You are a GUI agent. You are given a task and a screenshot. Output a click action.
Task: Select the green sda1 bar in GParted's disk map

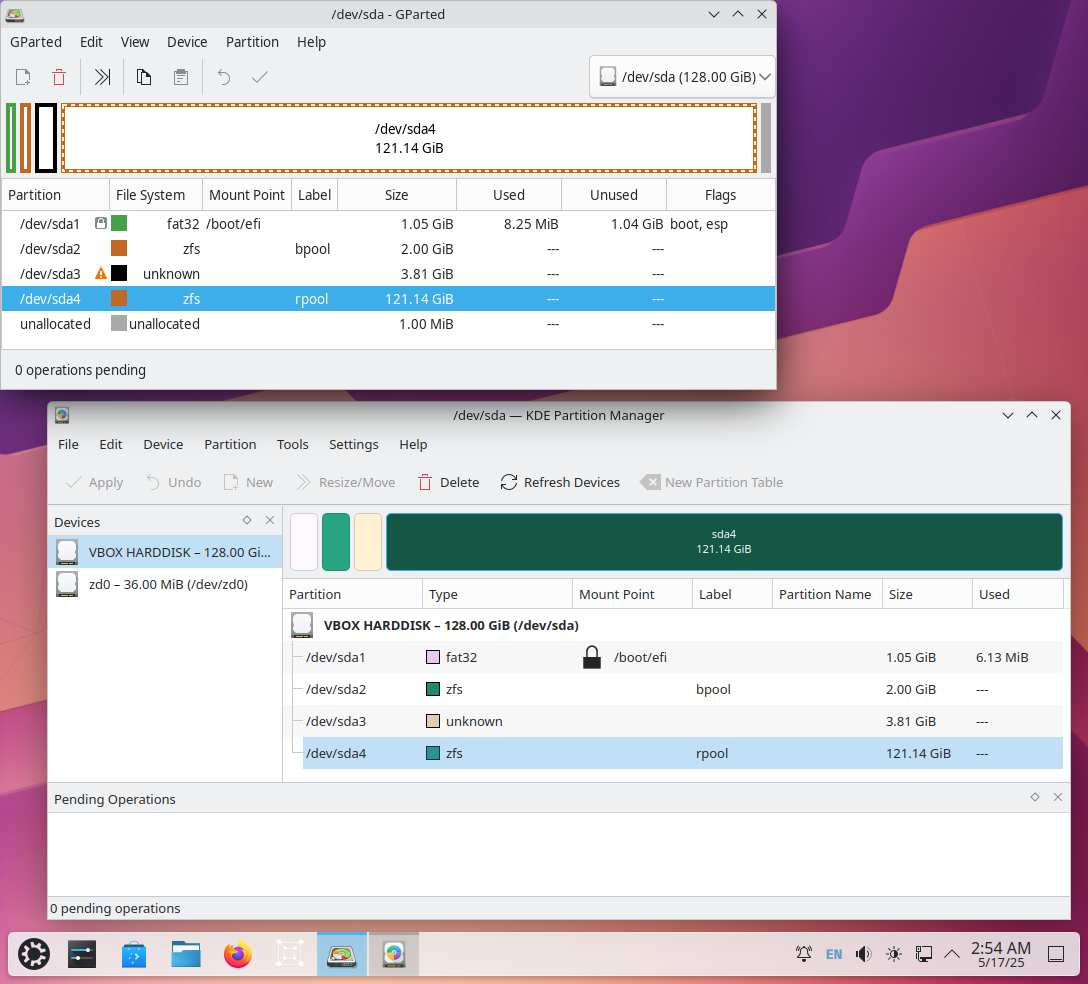tap(11, 138)
